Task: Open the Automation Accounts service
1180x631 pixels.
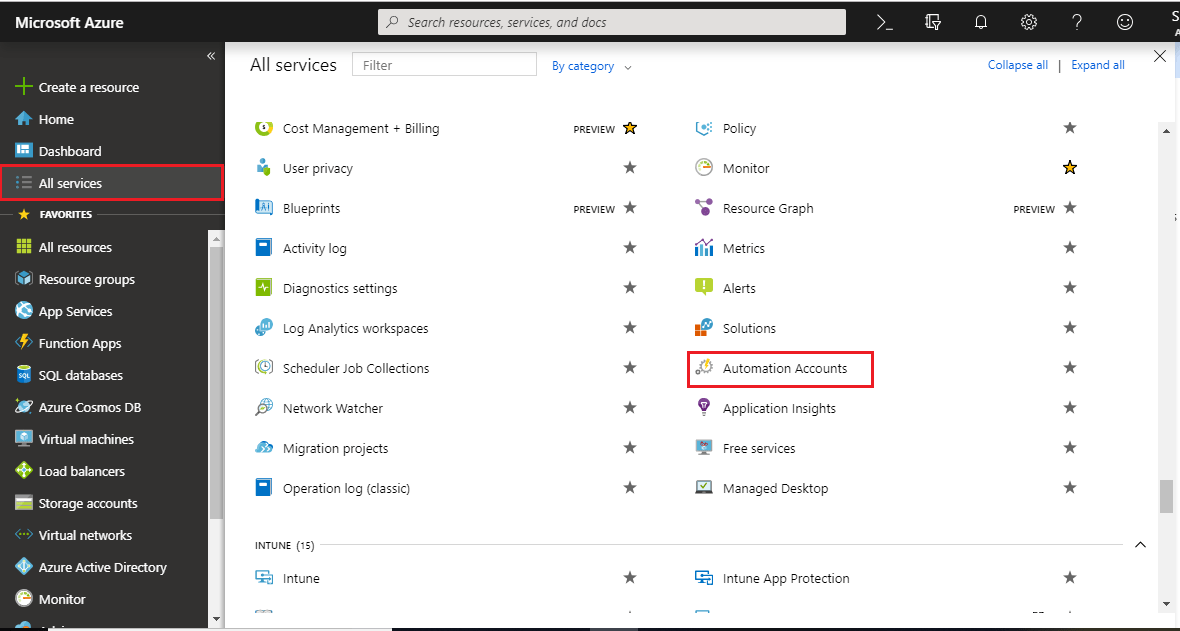Action: coord(784,368)
